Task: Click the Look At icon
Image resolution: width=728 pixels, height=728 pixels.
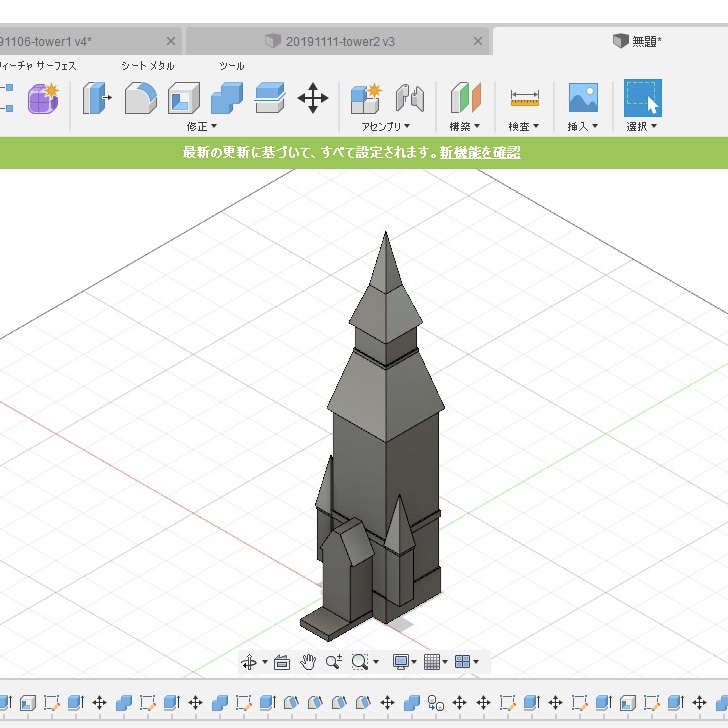Action: (x=282, y=662)
